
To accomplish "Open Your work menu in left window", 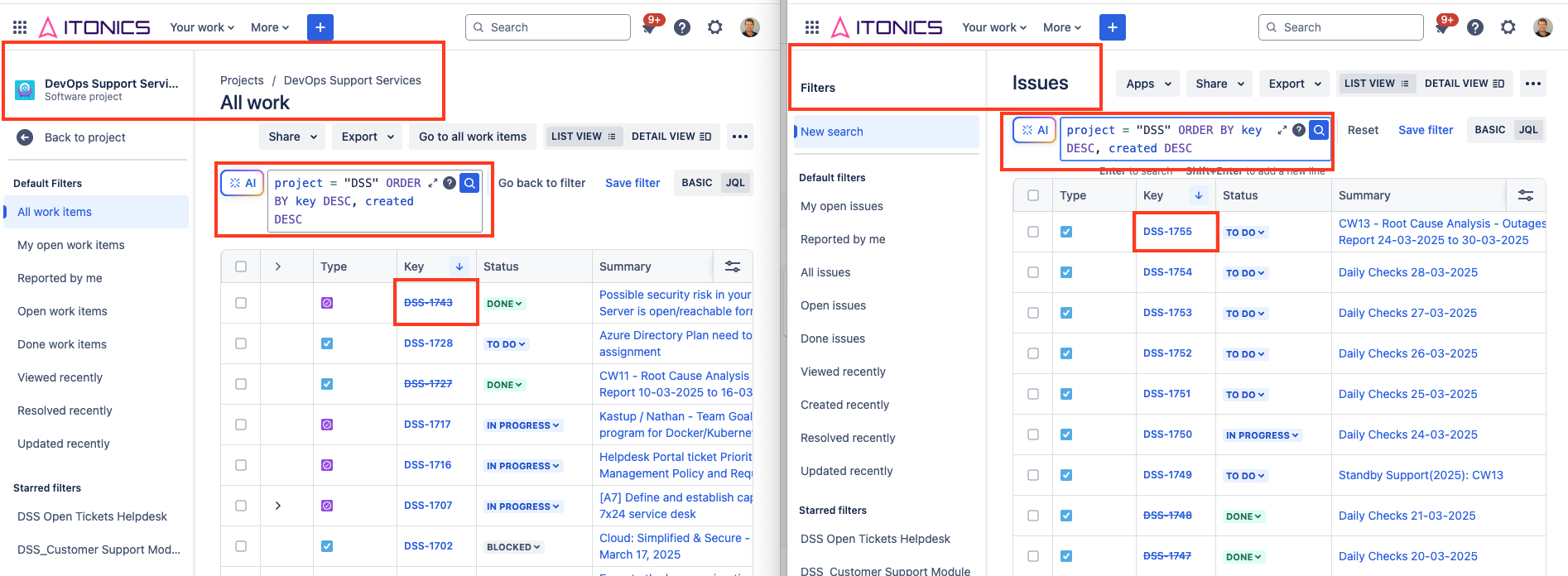I will click(x=202, y=27).
